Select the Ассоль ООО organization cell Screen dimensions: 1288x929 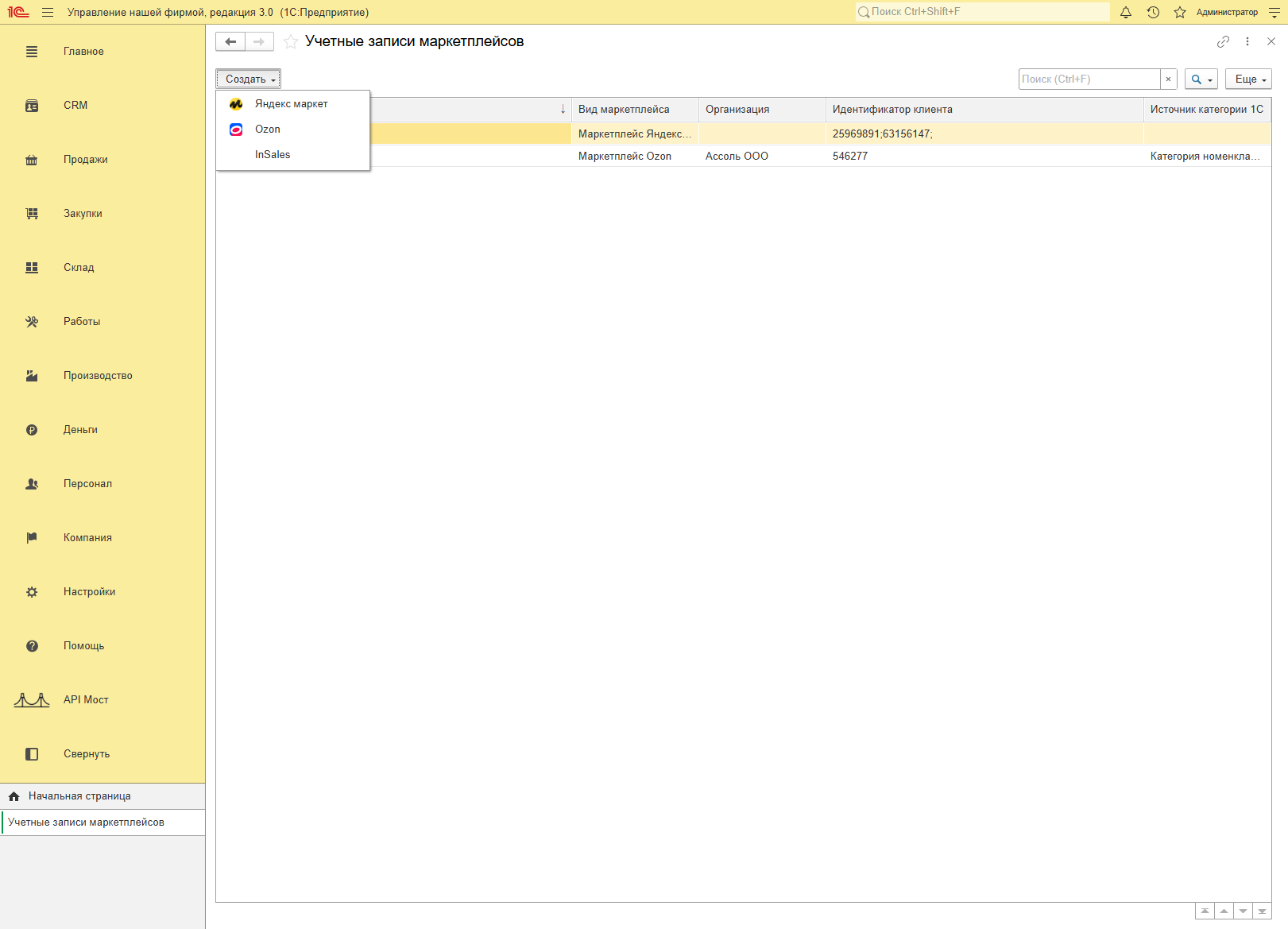click(x=762, y=157)
